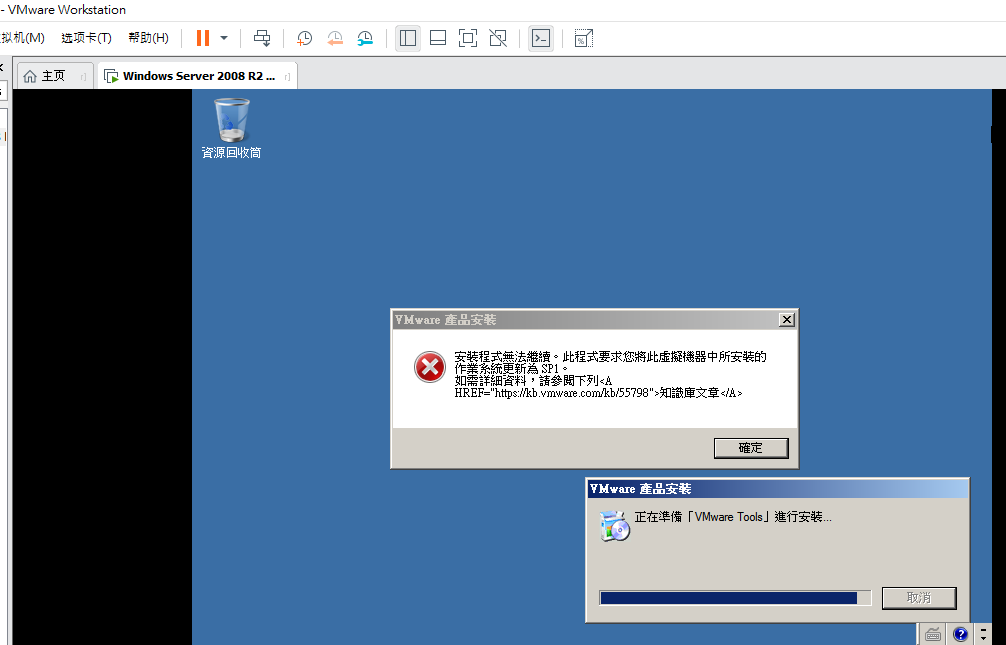This screenshot has height=645, width=1006.
Task: Click the stretch guest display icon
Action: click(x=583, y=38)
